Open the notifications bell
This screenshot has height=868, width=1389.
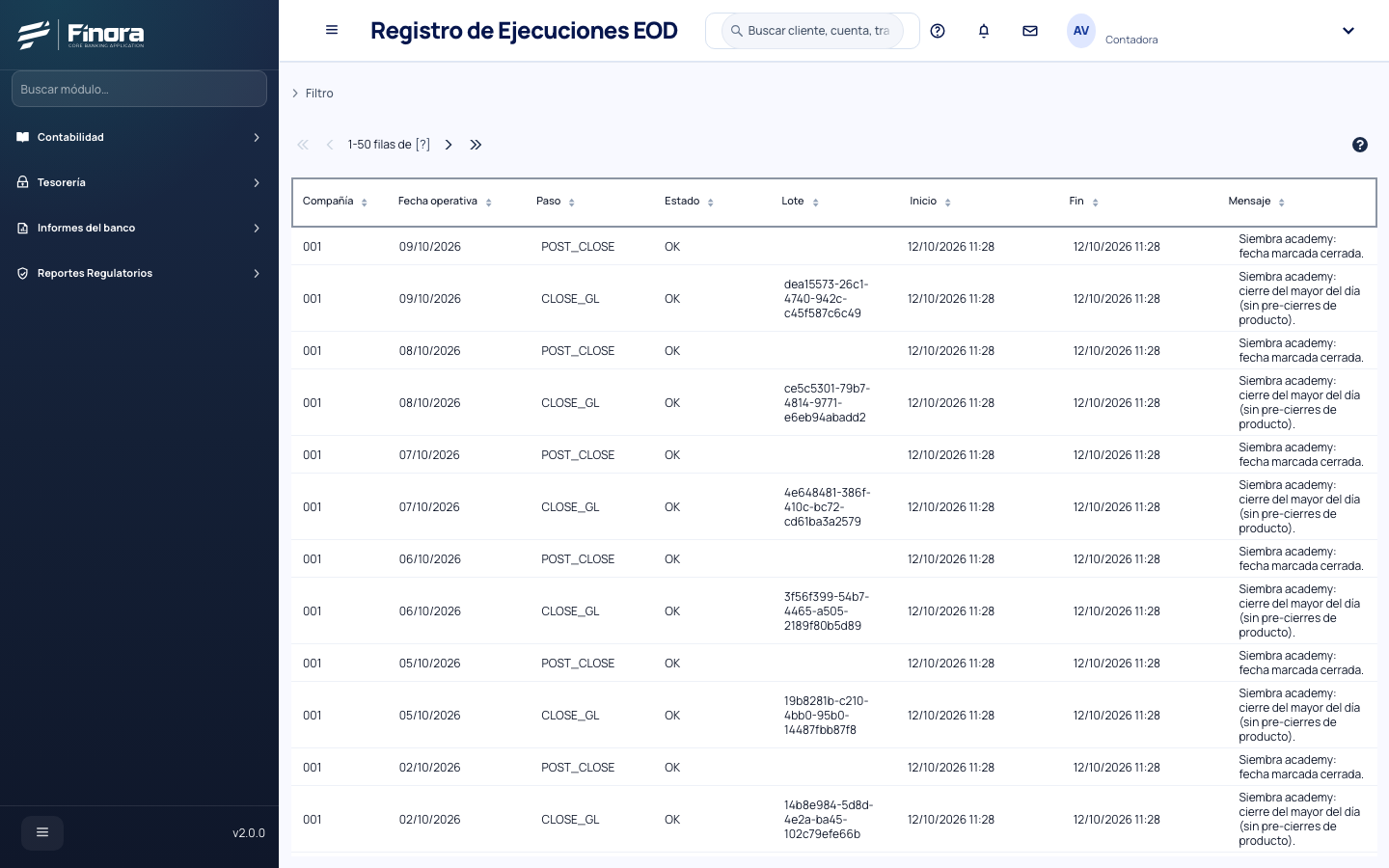984,31
